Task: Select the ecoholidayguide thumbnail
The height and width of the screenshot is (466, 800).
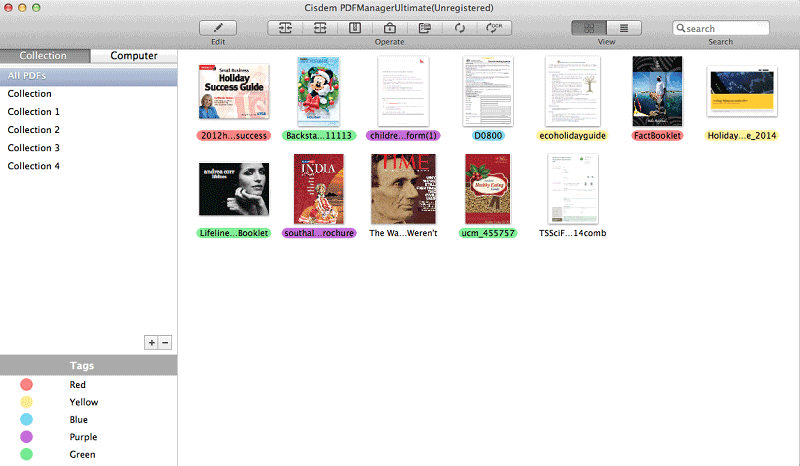Action: coord(572,91)
